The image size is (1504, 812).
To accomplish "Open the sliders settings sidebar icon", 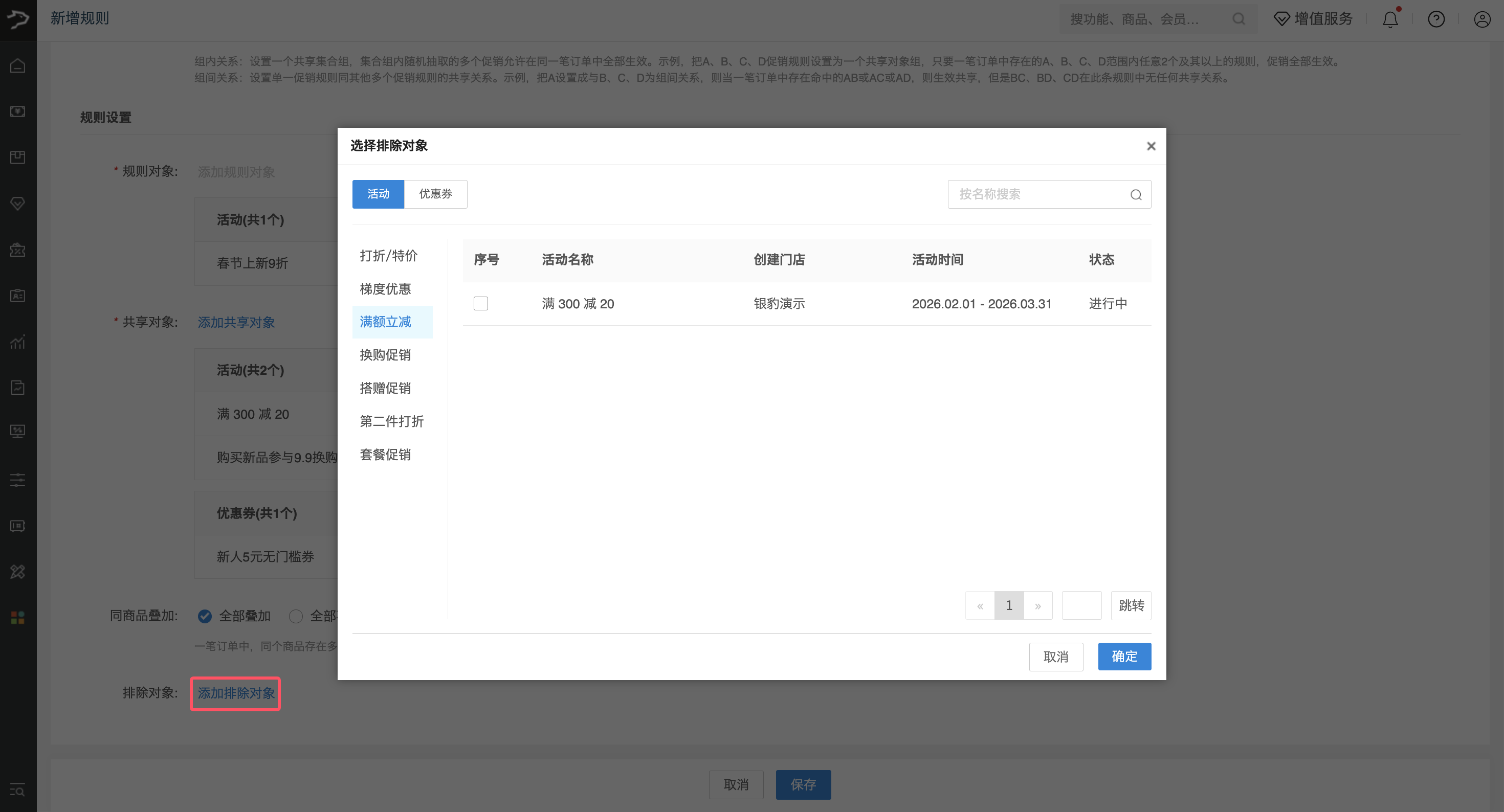I will click(18, 480).
